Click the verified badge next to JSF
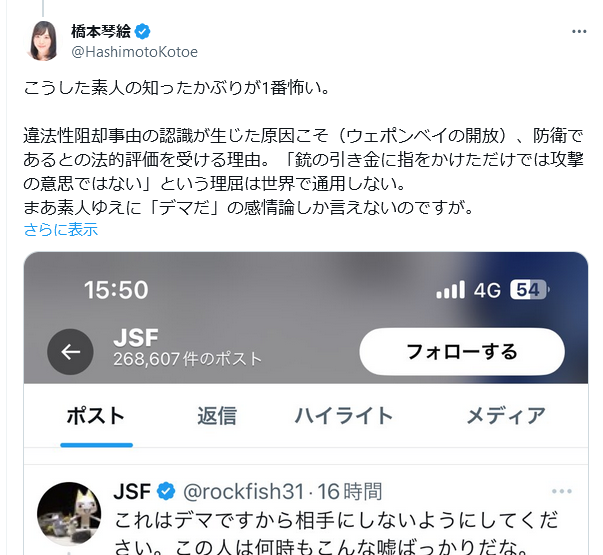603x555 pixels. 166,491
